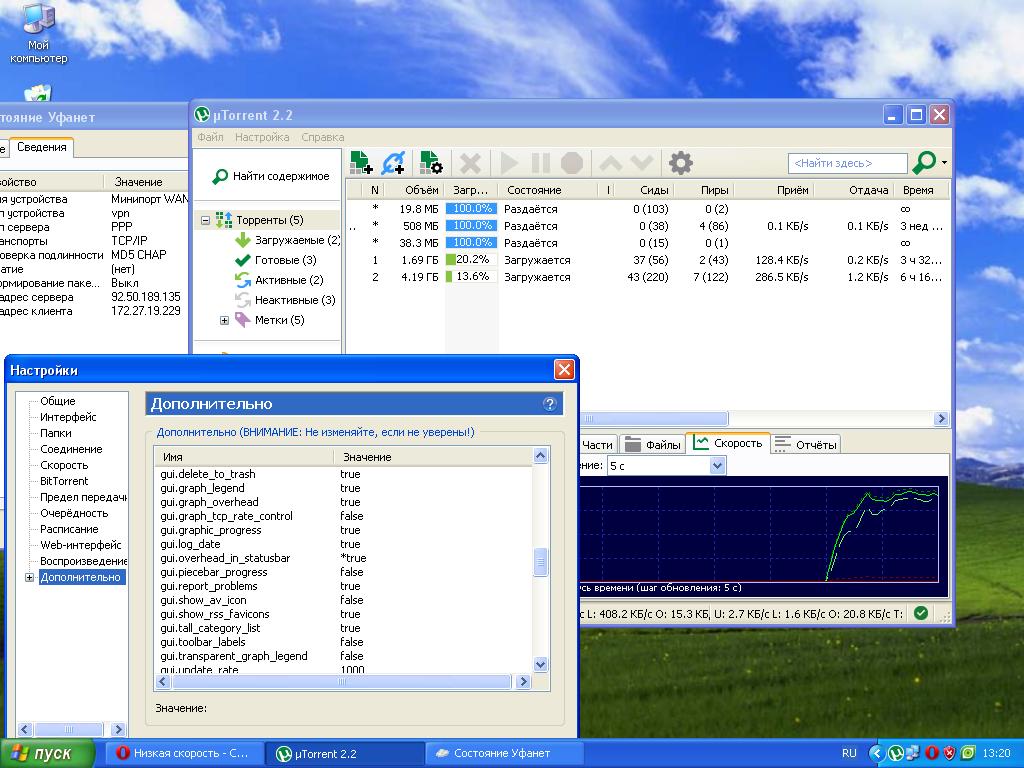Image resolution: width=1024 pixels, height=768 pixels.
Task: Click the Move Up Queue arrow icon
Action: 611,163
